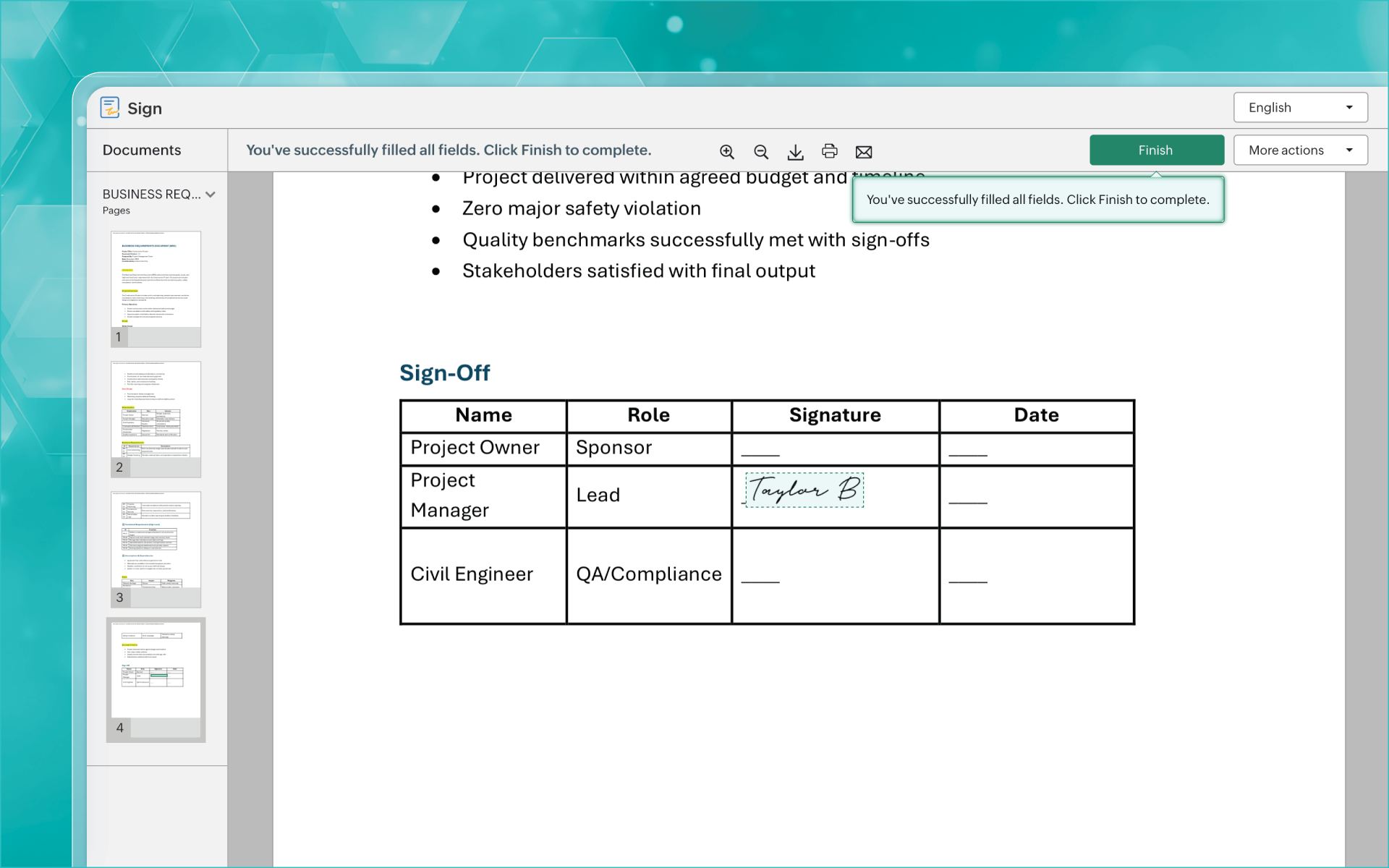Image resolution: width=1389 pixels, height=868 pixels.
Task: Click the BUSINESS REQ... document name
Action: pyautogui.click(x=152, y=194)
